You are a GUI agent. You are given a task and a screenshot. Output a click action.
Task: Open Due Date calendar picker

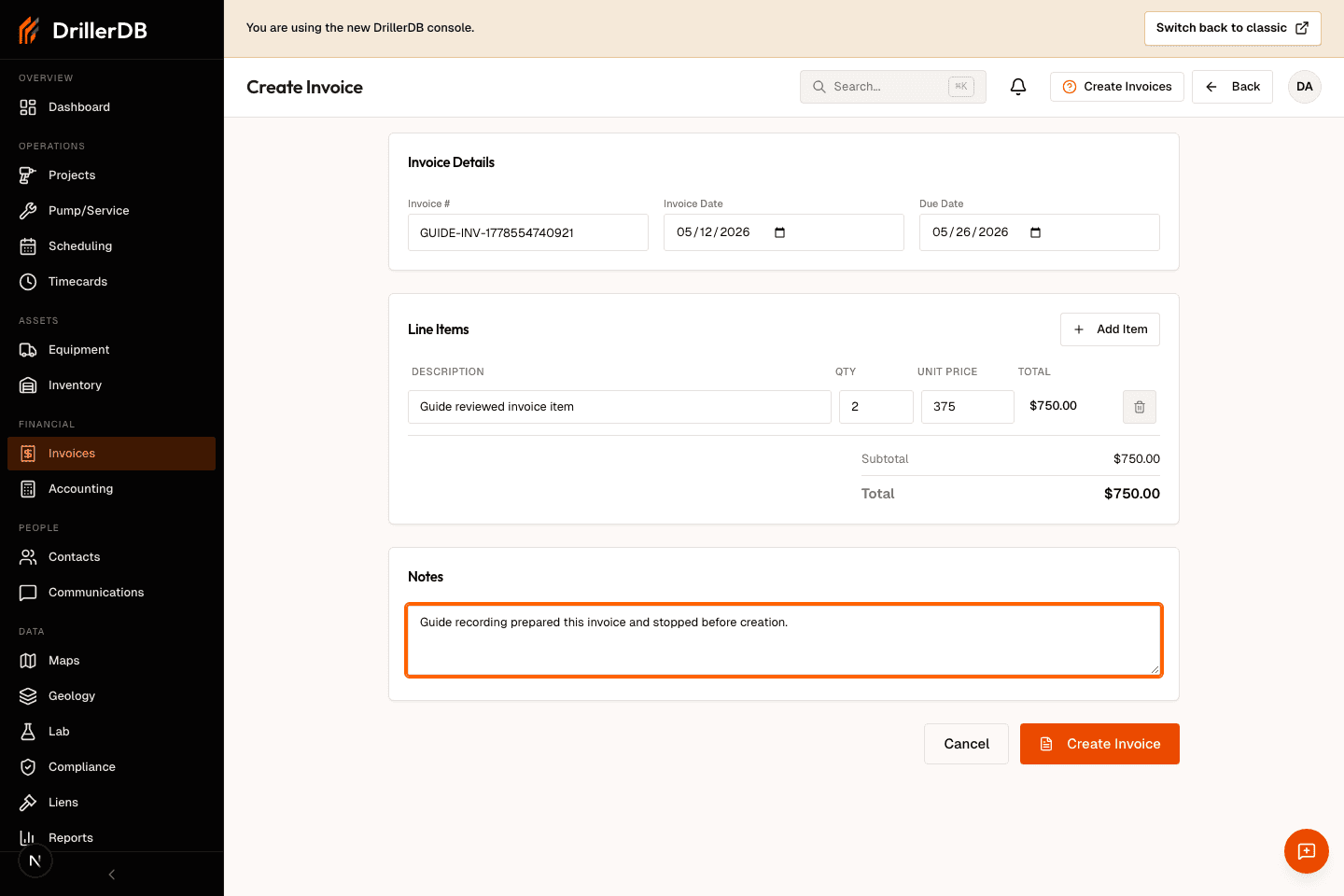click(x=1035, y=232)
